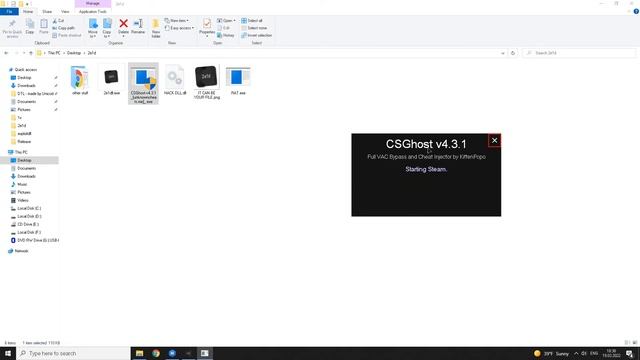Click the Back navigation arrow
Viewport: 640px width, 360px height.
6,53
